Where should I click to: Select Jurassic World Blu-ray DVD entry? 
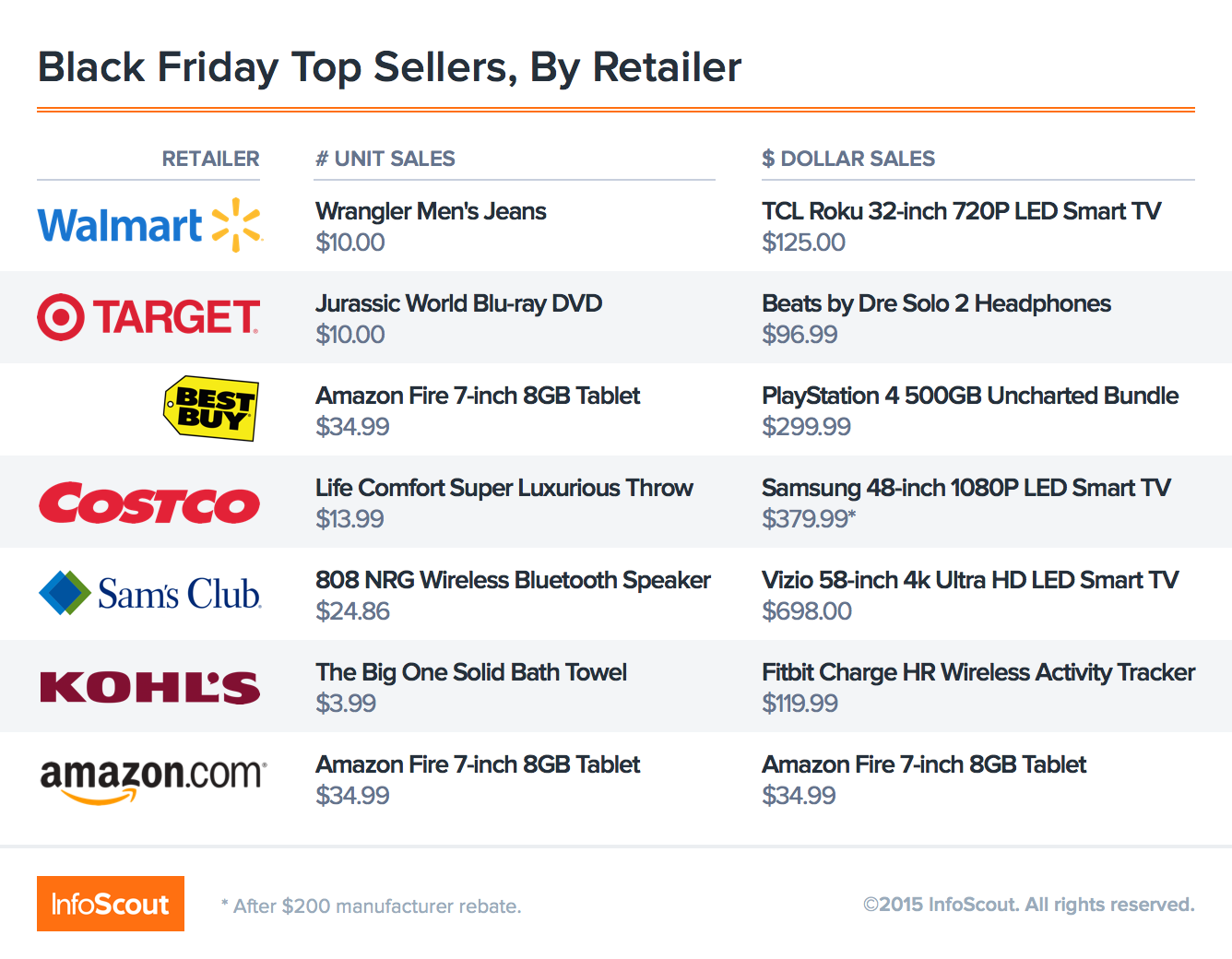tap(458, 303)
